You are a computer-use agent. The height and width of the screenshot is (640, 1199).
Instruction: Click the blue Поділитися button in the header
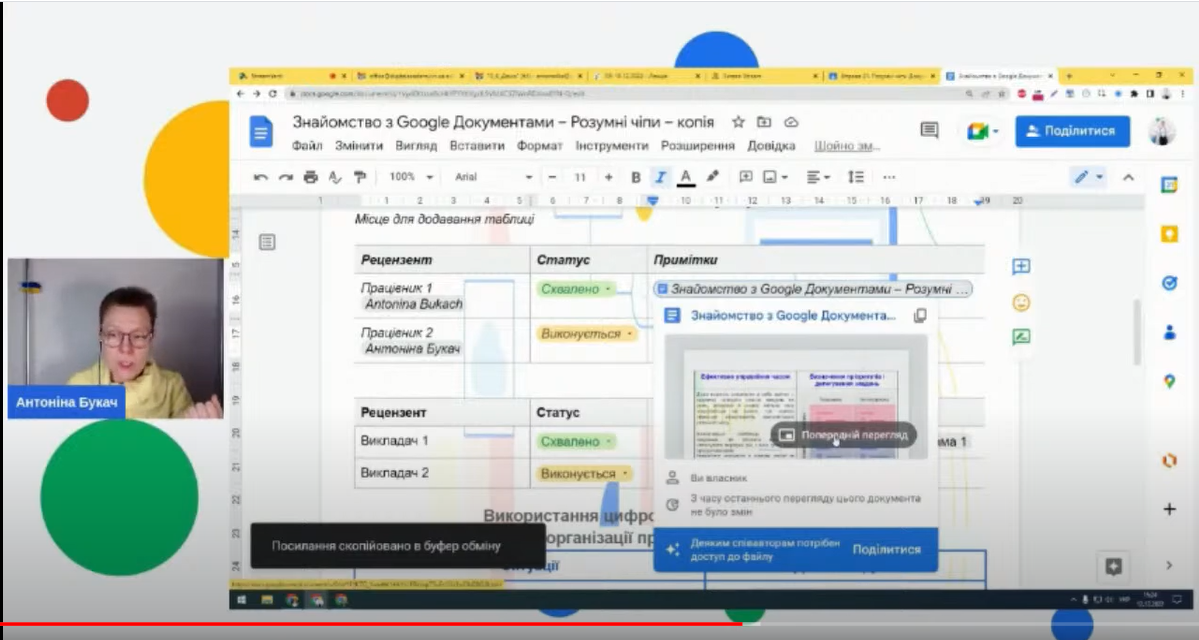[x=1072, y=131]
